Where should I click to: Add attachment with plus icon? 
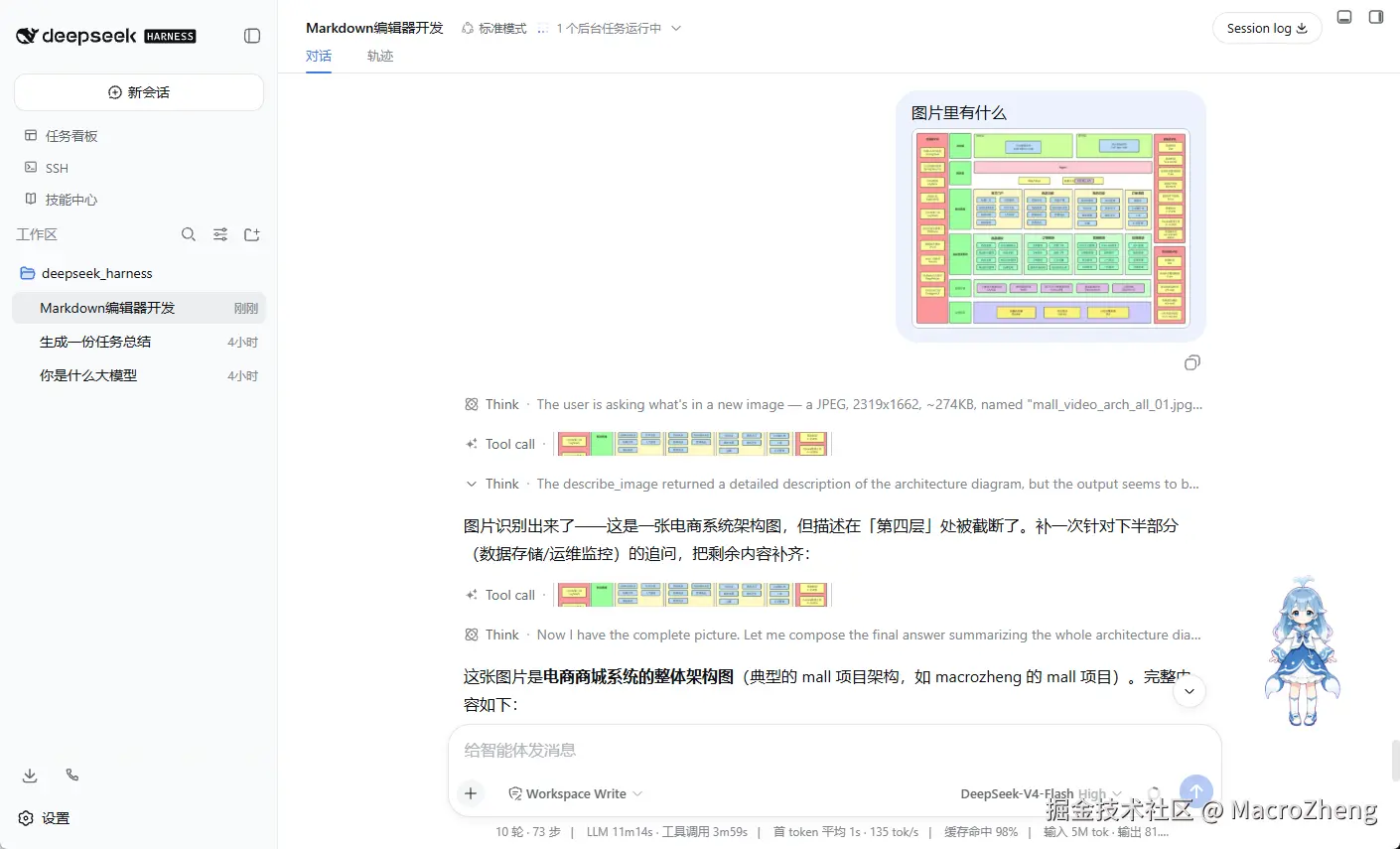pos(471,792)
